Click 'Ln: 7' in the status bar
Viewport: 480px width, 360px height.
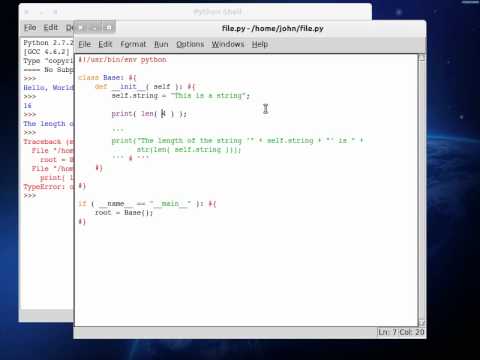coord(387,332)
